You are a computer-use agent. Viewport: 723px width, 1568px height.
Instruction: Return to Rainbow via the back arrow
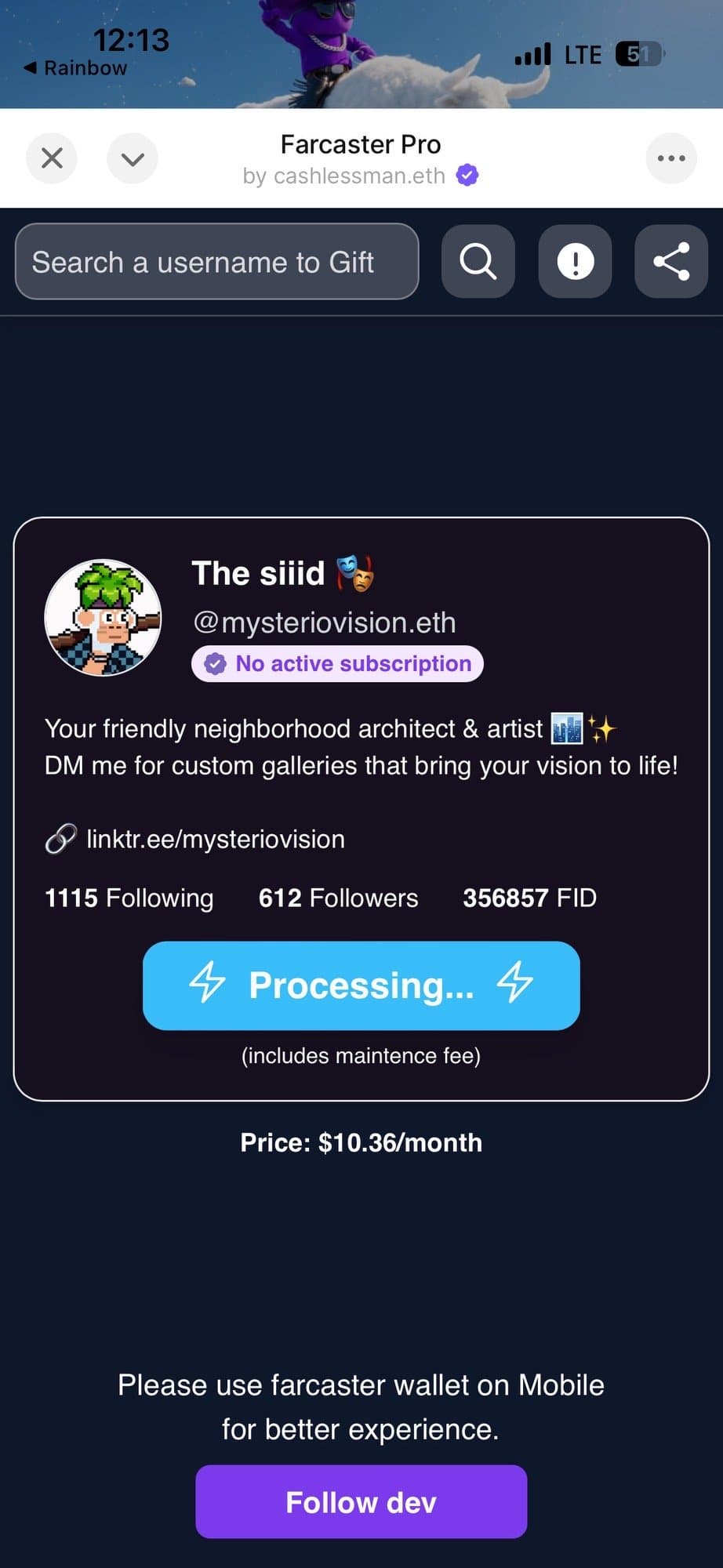click(75, 68)
